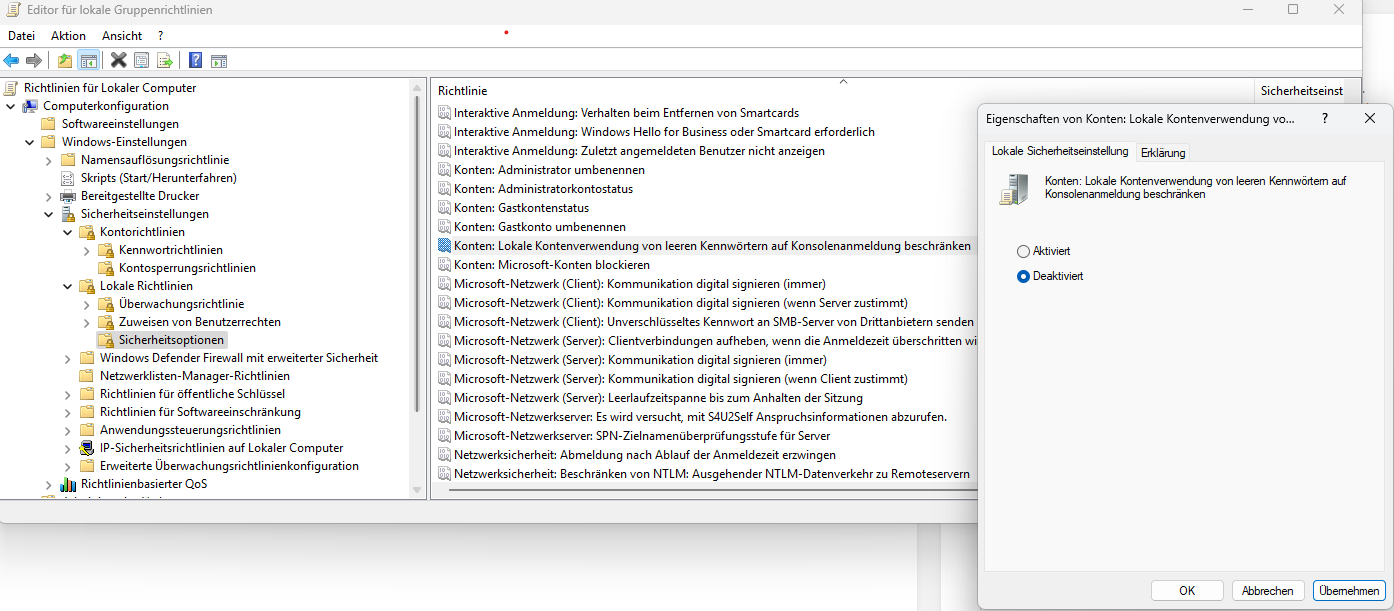Select the Aktiviert radio button
This screenshot has height=611, width=1394.
[1023, 251]
